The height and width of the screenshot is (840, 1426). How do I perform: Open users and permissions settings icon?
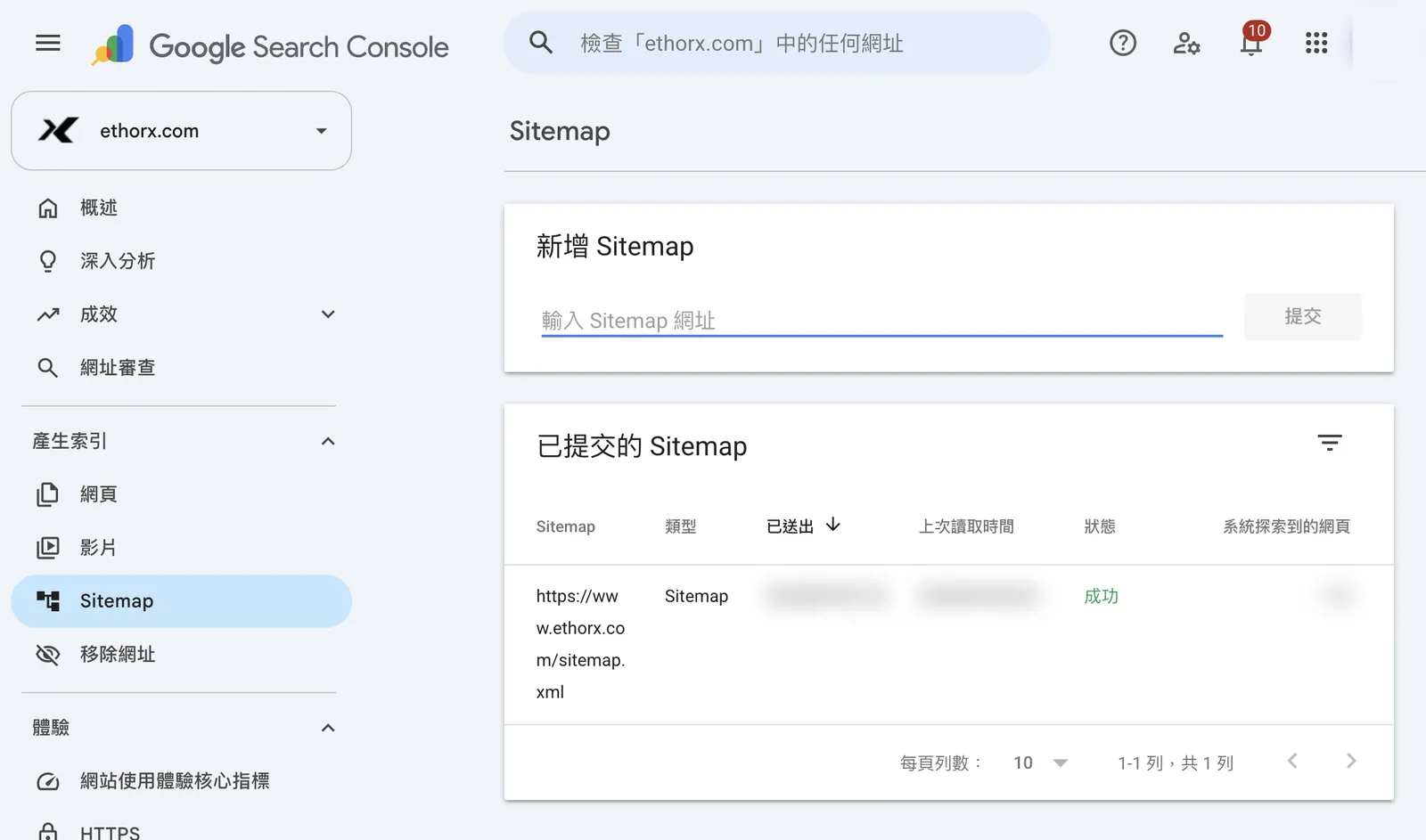[x=1186, y=43]
